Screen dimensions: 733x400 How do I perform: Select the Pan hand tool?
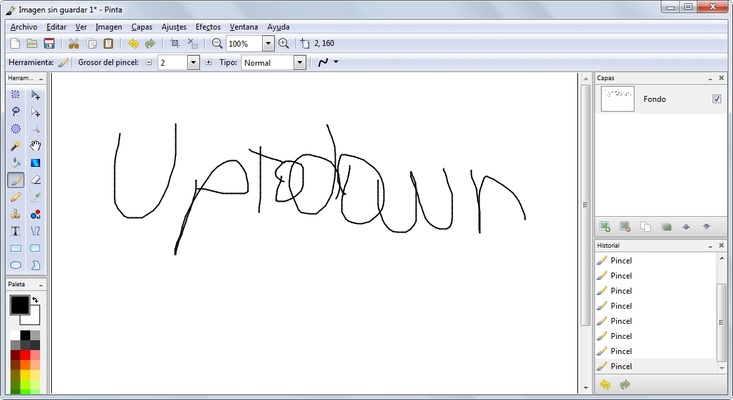pos(35,146)
